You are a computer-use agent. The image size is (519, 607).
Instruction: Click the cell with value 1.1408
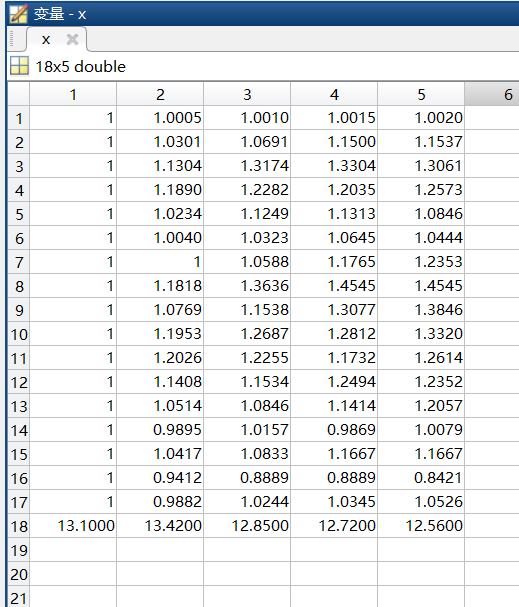click(160, 382)
